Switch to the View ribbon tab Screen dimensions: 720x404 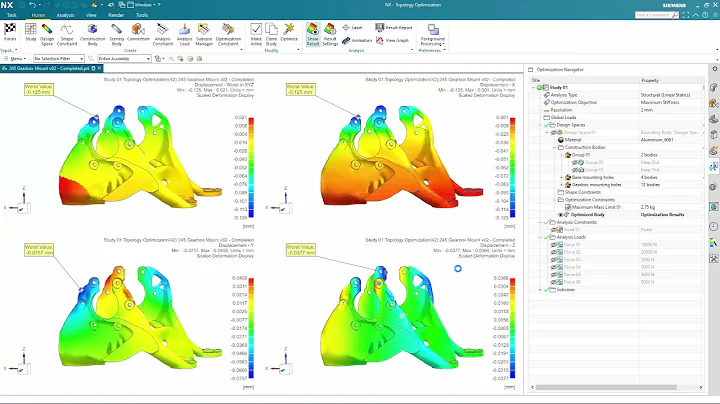click(91, 15)
